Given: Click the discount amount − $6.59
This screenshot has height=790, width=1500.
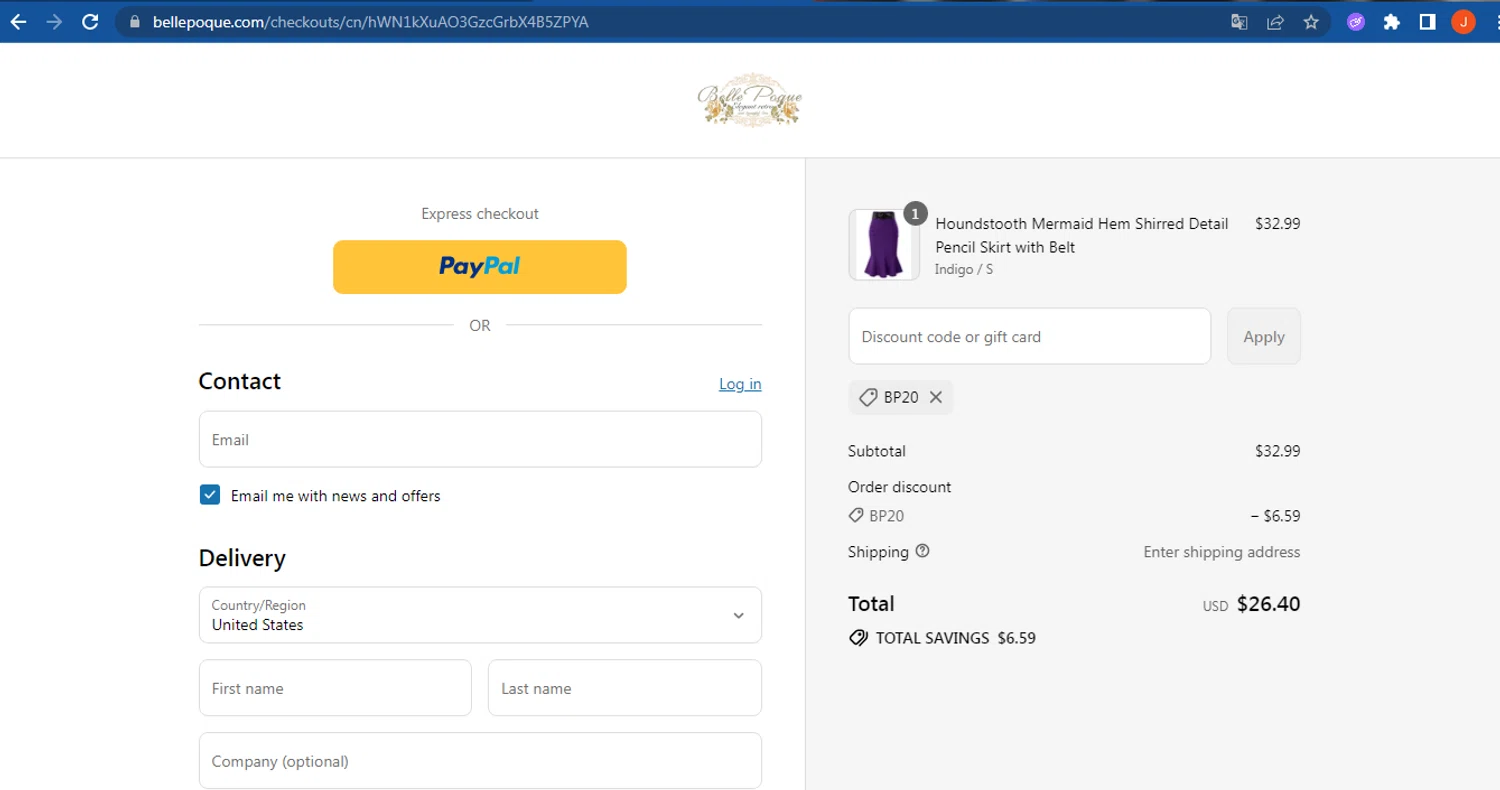Looking at the screenshot, I should [1275, 516].
